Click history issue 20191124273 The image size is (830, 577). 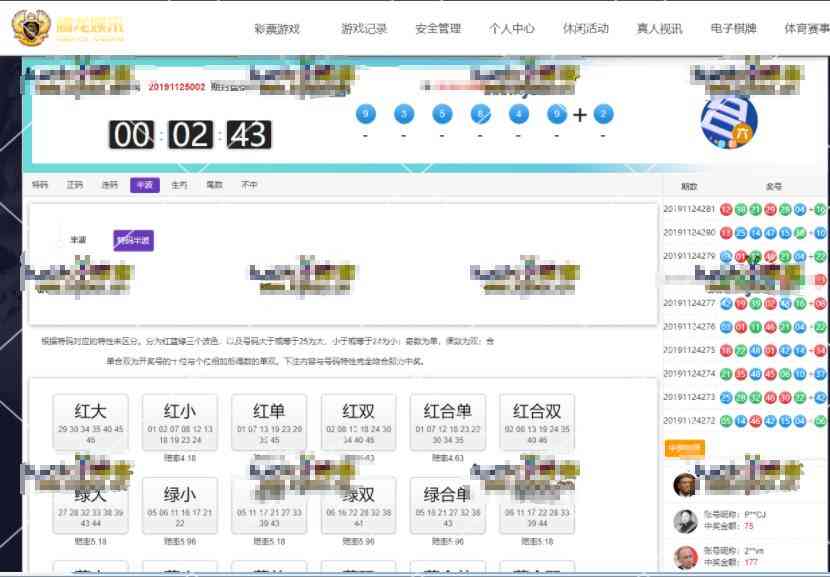pyautogui.click(x=689, y=398)
